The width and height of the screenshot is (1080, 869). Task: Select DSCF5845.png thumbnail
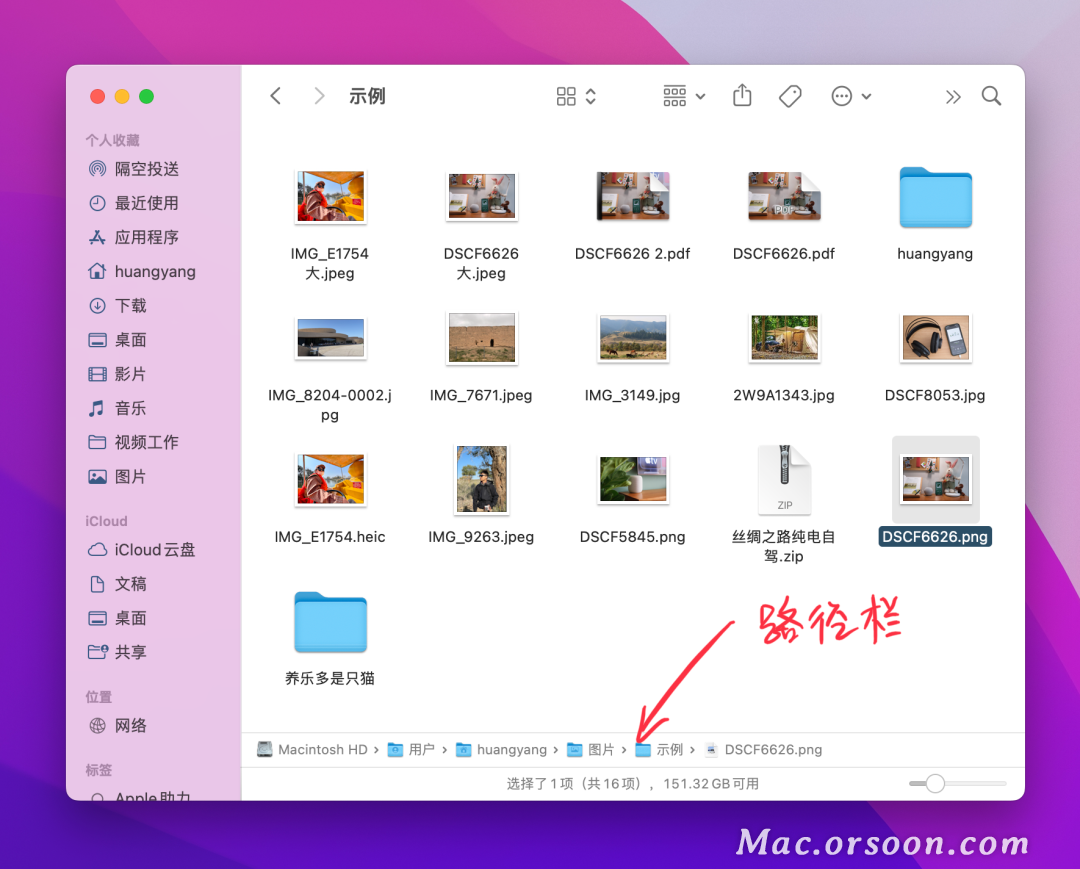coord(633,479)
